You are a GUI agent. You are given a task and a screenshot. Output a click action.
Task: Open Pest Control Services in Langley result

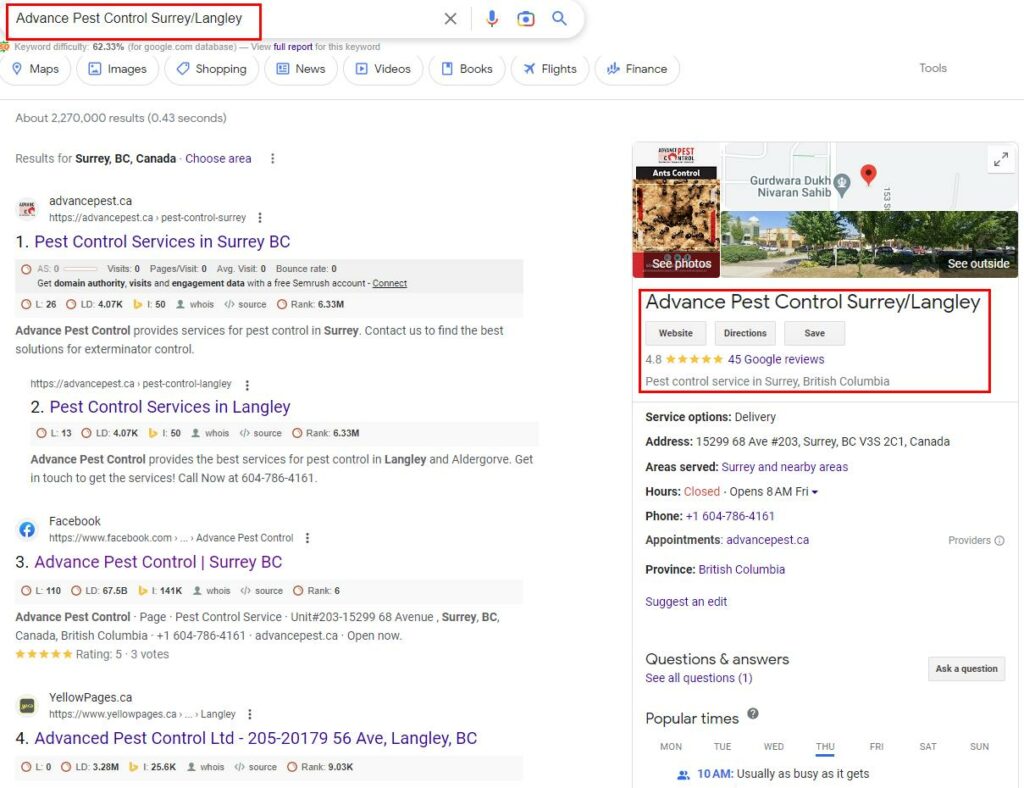point(170,407)
